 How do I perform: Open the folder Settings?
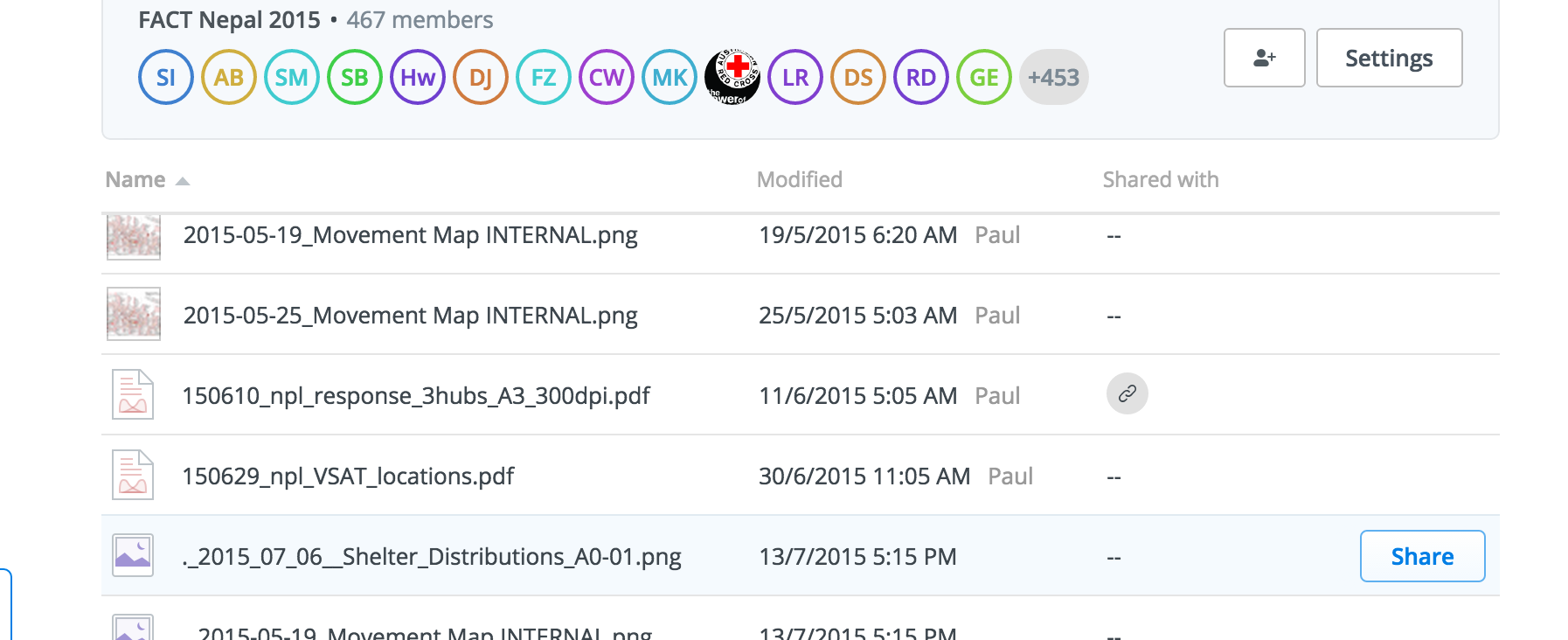[x=1390, y=58]
